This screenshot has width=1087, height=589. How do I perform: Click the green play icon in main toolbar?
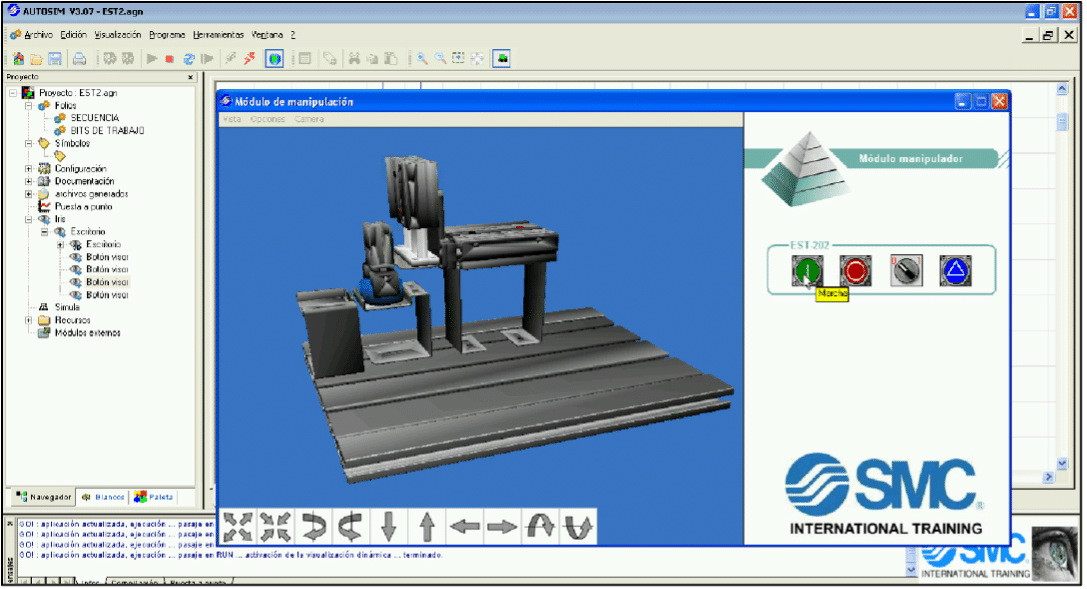[x=152, y=59]
